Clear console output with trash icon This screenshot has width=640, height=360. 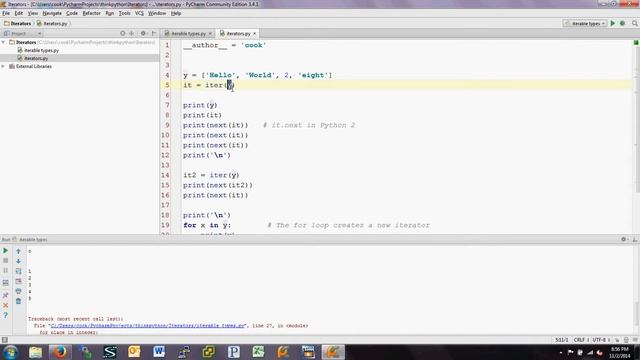(x=18, y=301)
